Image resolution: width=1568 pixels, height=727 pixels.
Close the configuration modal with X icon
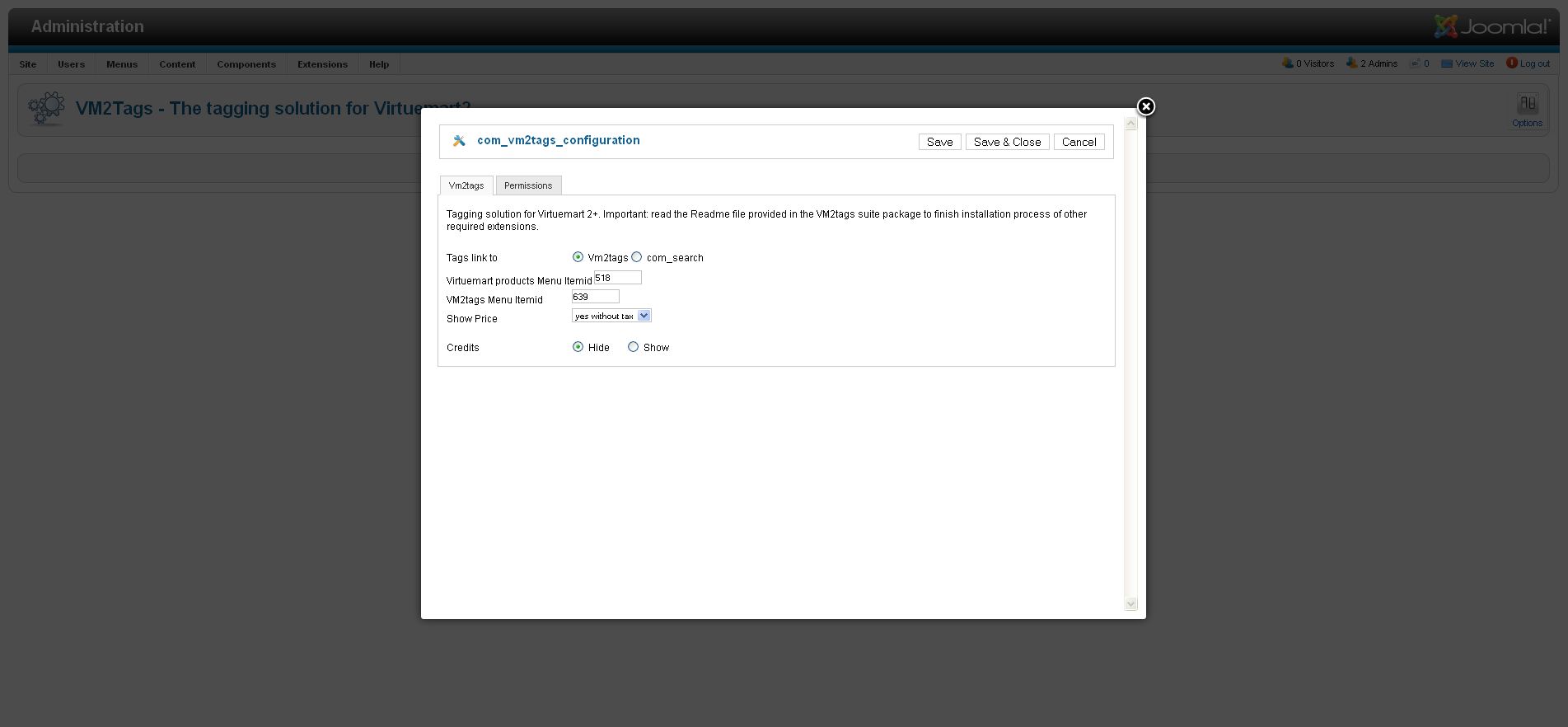[1145, 106]
